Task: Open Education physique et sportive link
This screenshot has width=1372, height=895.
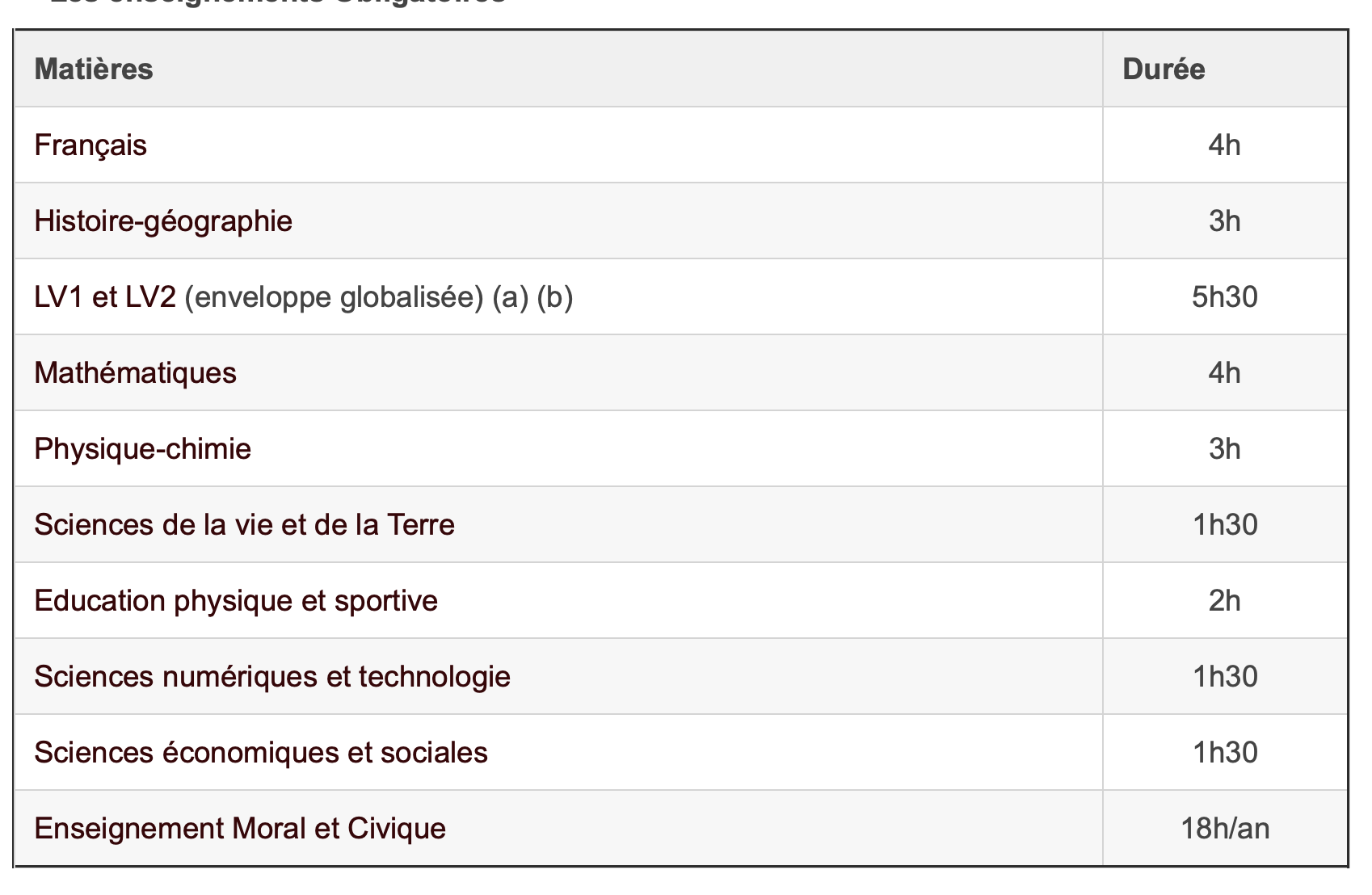Action: tap(236, 601)
